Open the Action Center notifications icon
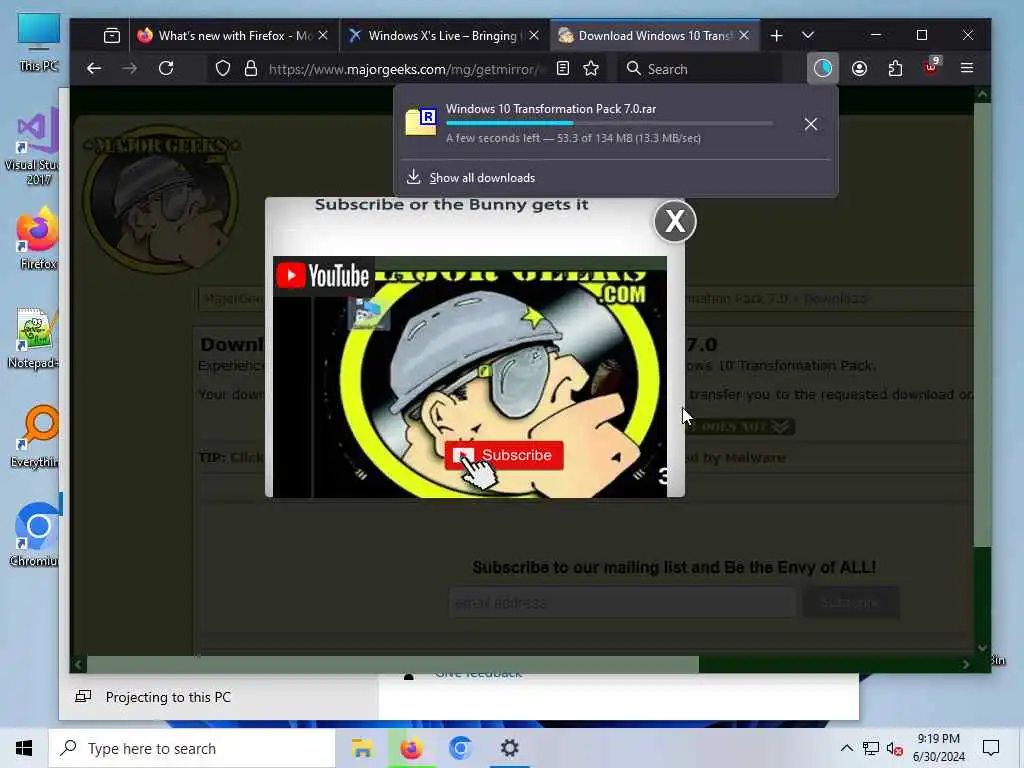The width and height of the screenshot is (1024, 768). pyautogui.click(x=991, y=748)
